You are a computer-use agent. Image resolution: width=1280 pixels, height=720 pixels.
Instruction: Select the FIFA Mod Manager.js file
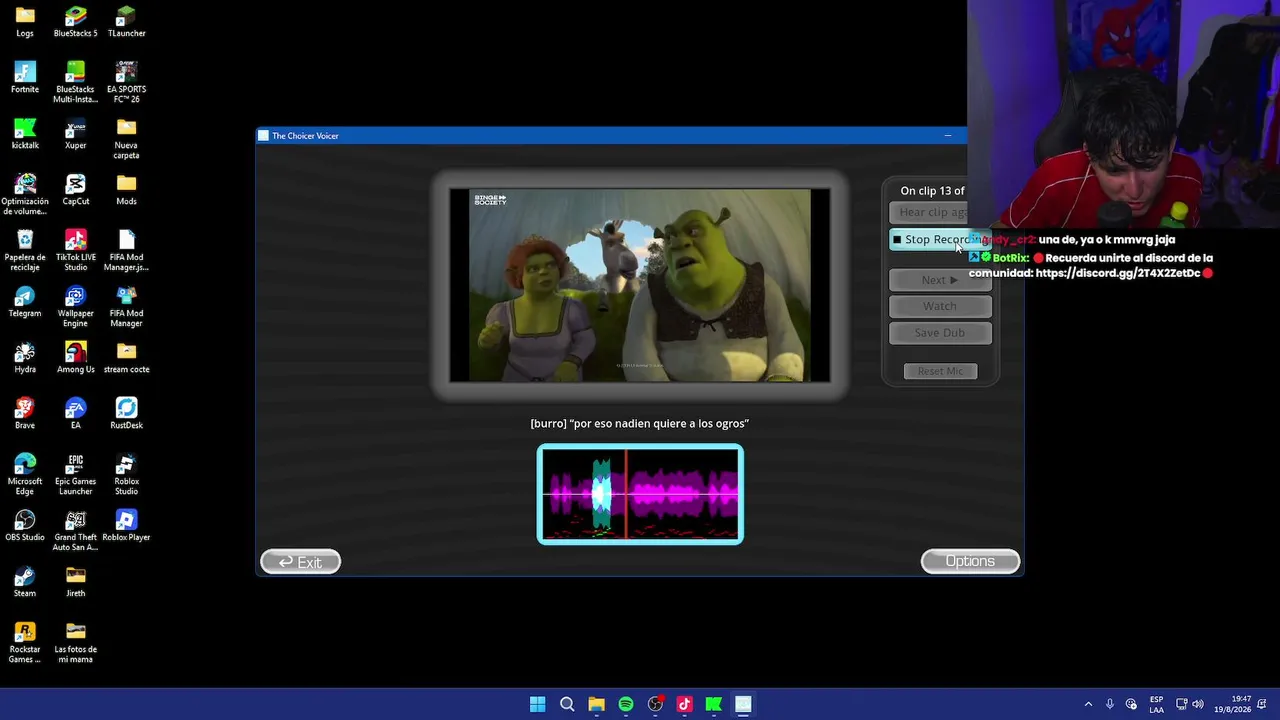(126, 250)
